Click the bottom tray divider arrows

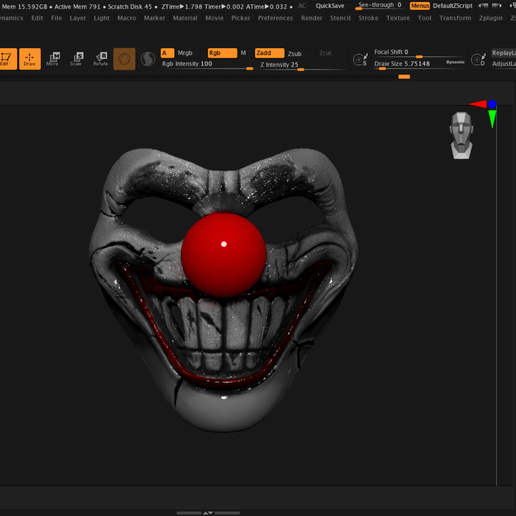(208, 513)
